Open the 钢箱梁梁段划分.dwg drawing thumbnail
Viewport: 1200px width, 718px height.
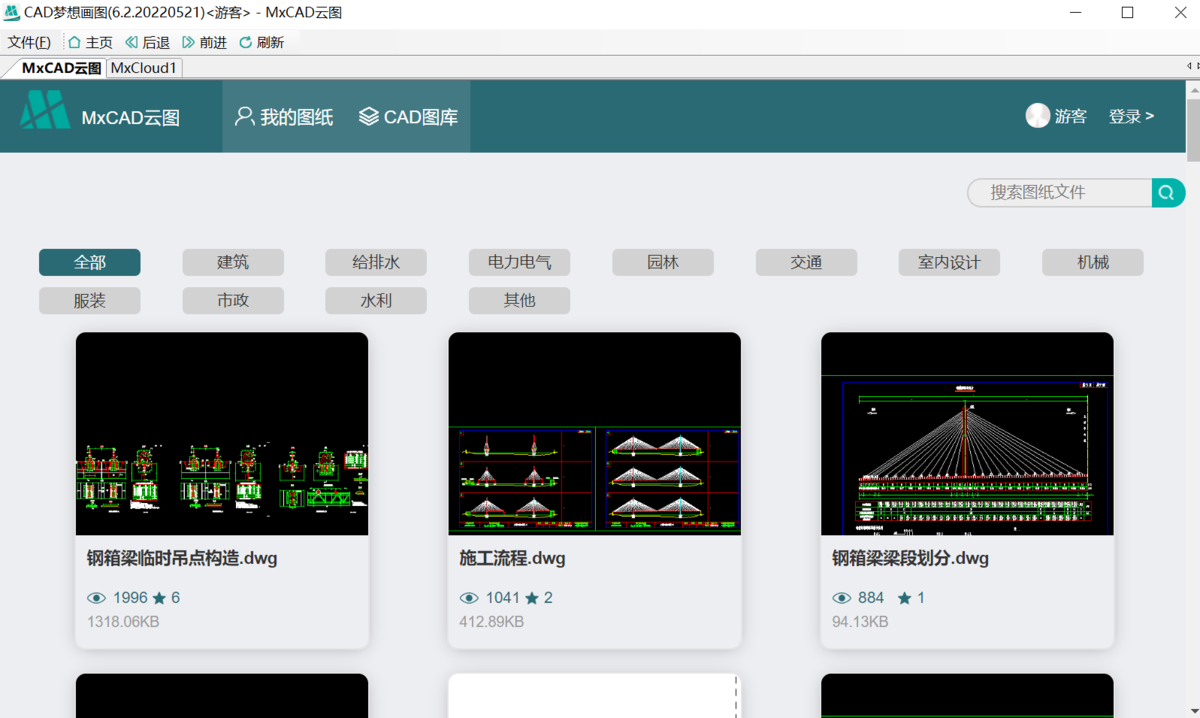click(x=967, y=434)
